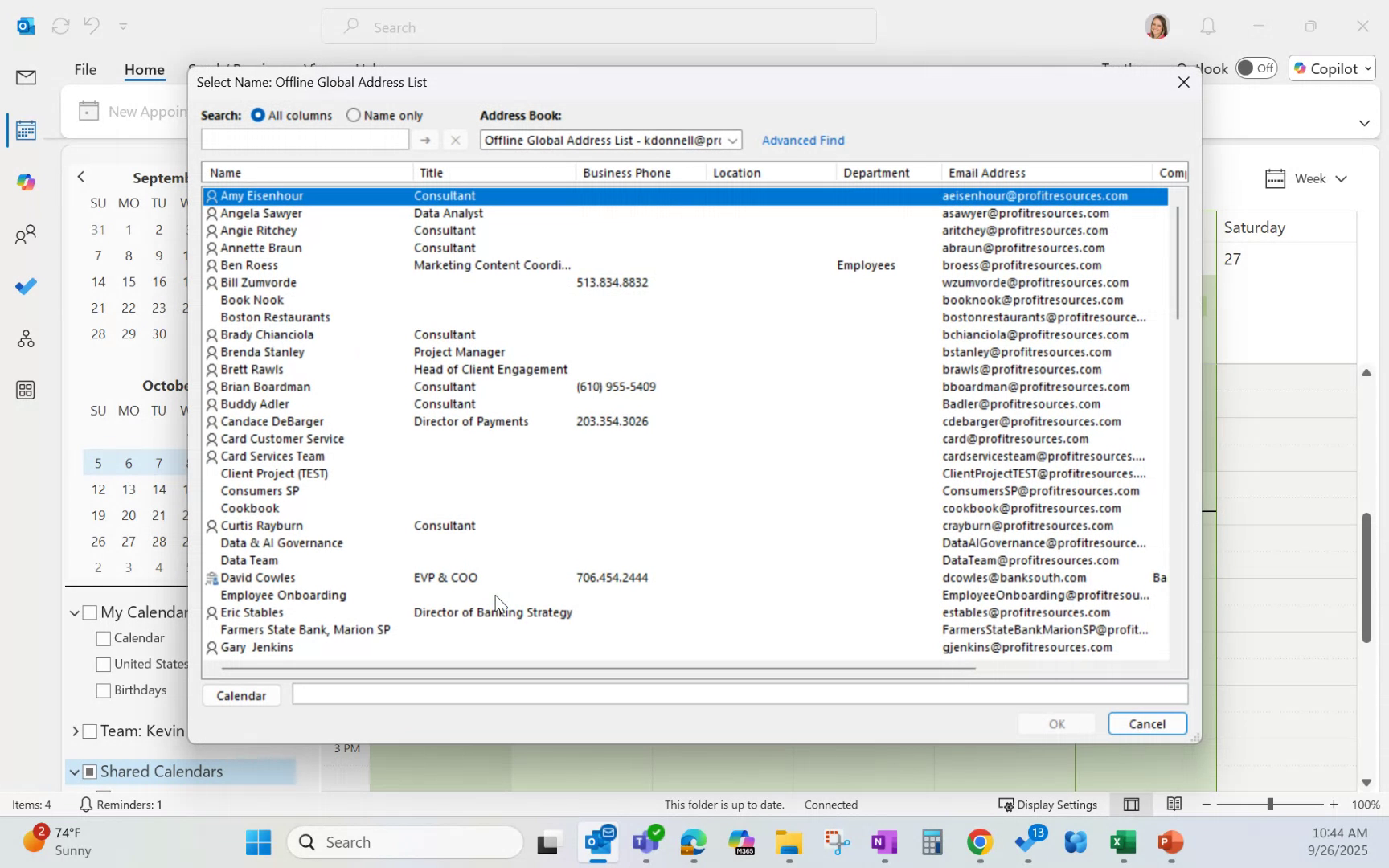Open the File menu

tap(85, 69)
